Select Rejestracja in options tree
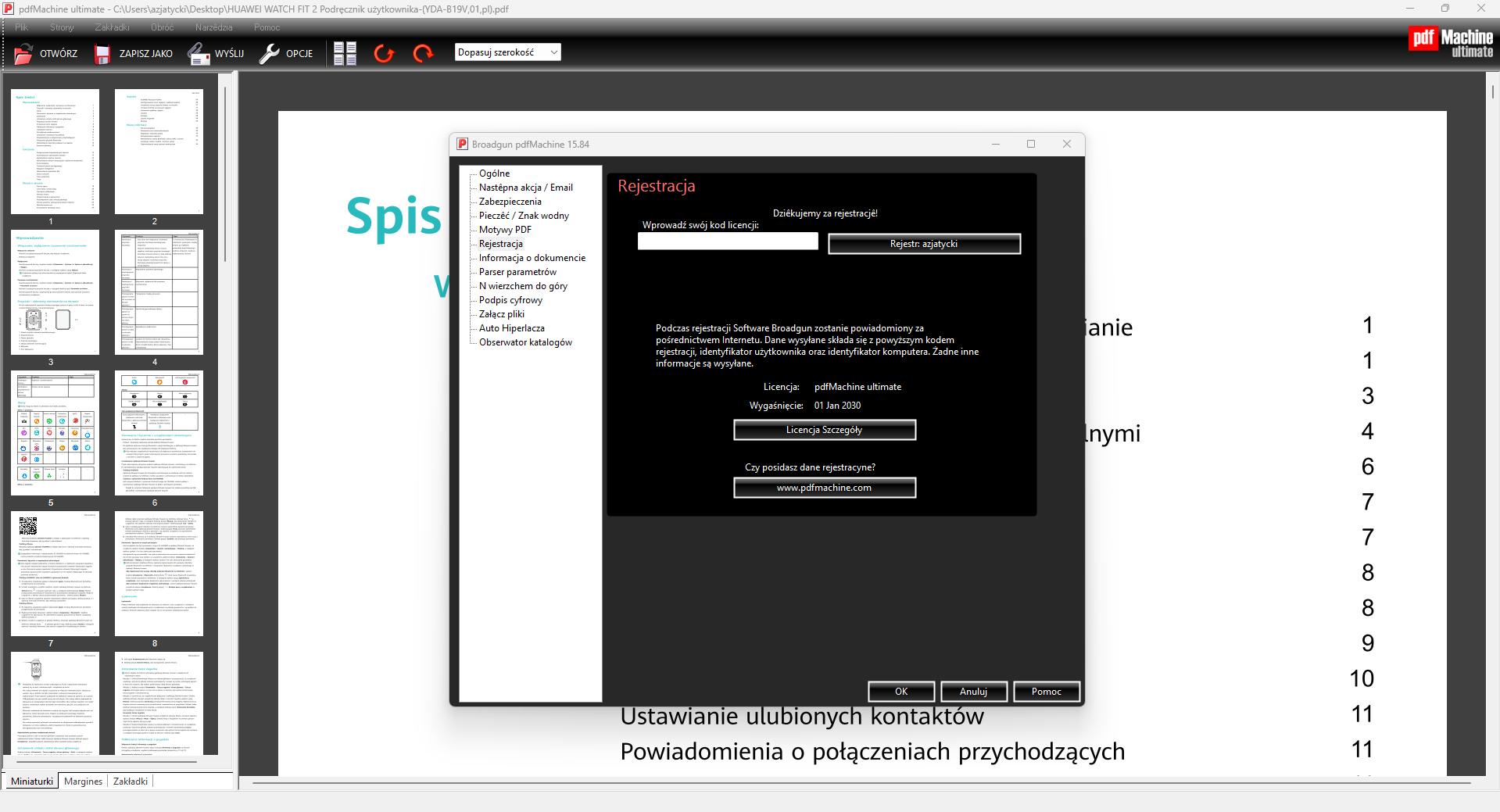Viewport: 1500px width, 812px height. (500, 244)
